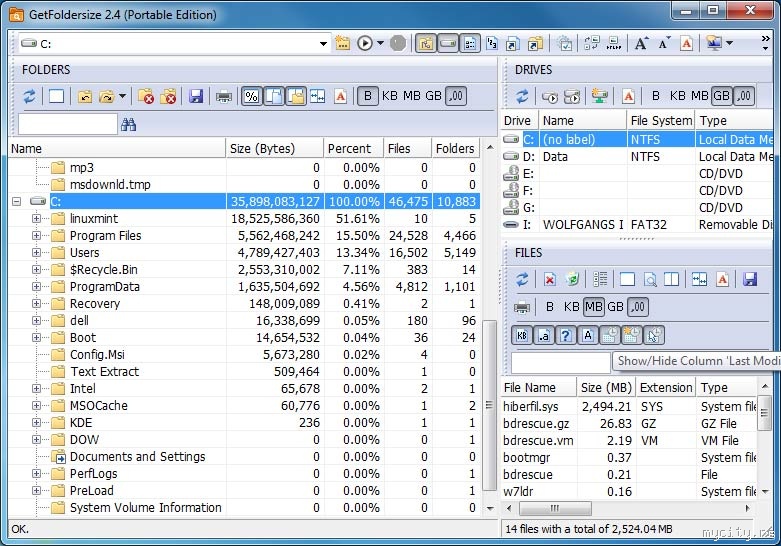Click the network drive icon in DRIVES toolbar
The height and width of the screenshot is (546, 781).
point(600,96)
